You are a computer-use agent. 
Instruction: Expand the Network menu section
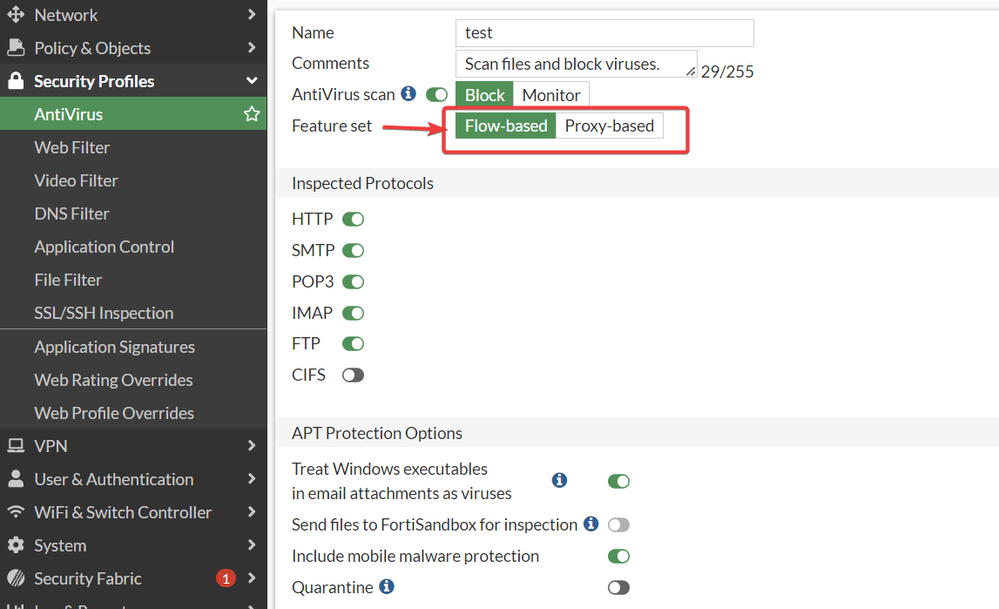pos(251,15)
